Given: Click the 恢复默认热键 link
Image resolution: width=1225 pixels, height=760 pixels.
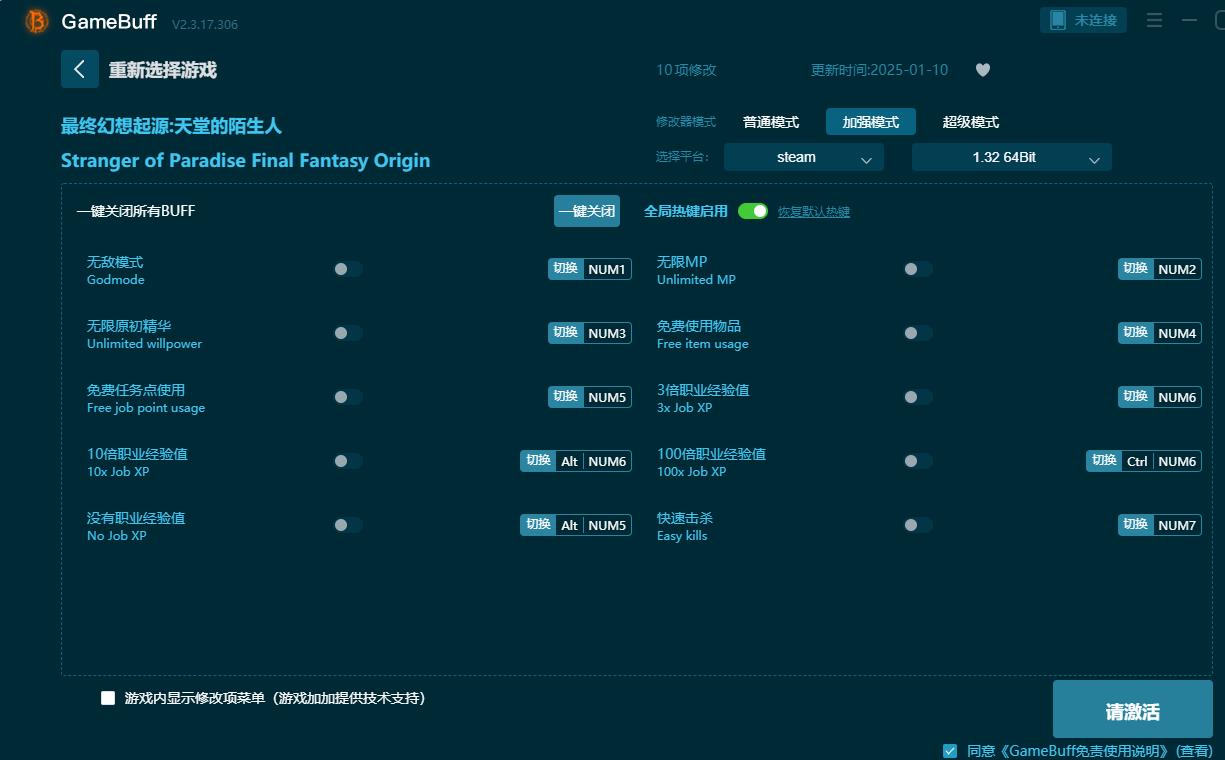Looking at the screenshot, I should (813, 212).
